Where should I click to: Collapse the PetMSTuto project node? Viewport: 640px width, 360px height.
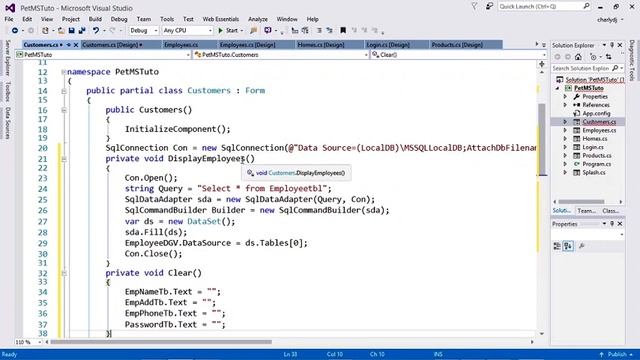click(558, 88)
